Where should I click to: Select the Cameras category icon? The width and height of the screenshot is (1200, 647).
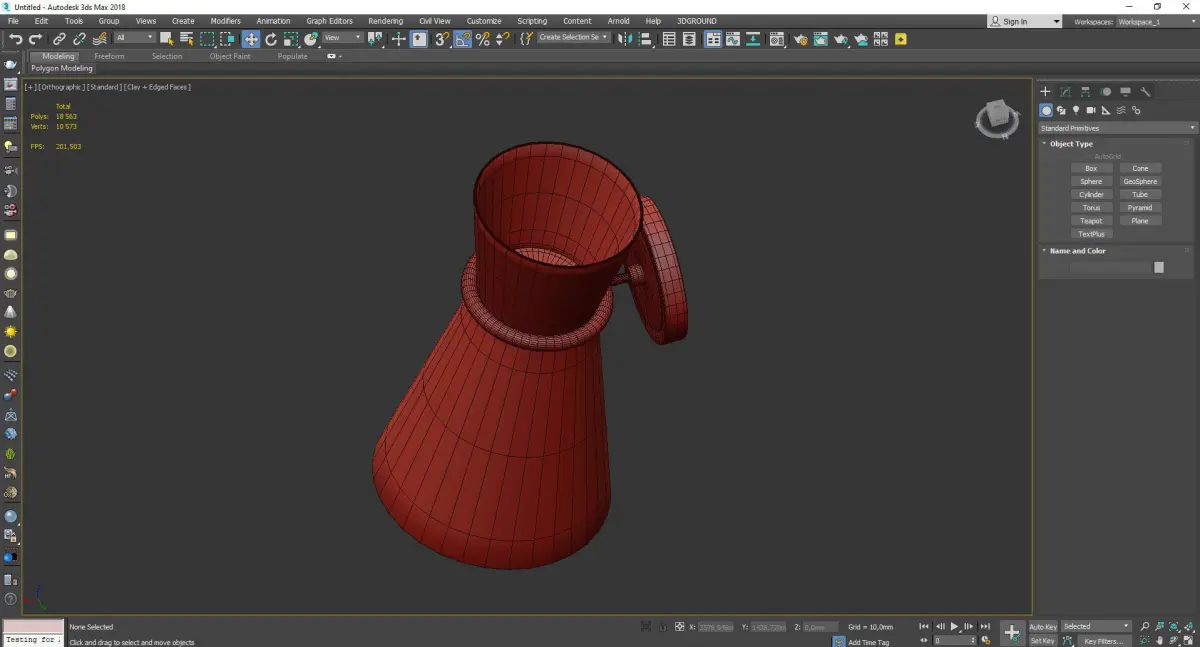pos(1091,110)
